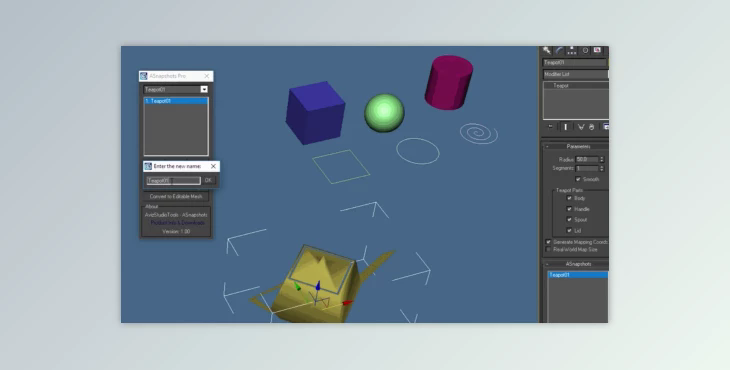Close the ASnapshots Pro window
Image resolution: width=730 pixels, height=370 pixels.
(207, 76)
